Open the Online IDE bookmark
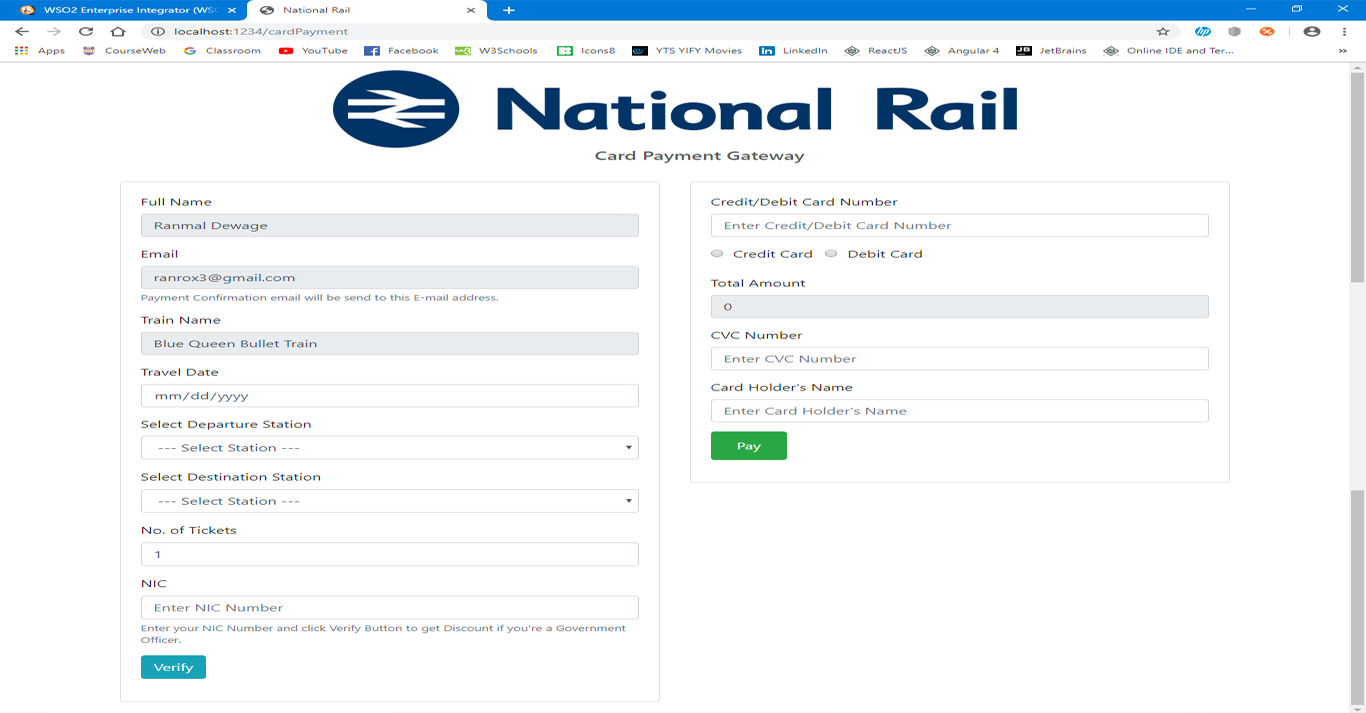 pyautogui.click(x=1168, y=51)
